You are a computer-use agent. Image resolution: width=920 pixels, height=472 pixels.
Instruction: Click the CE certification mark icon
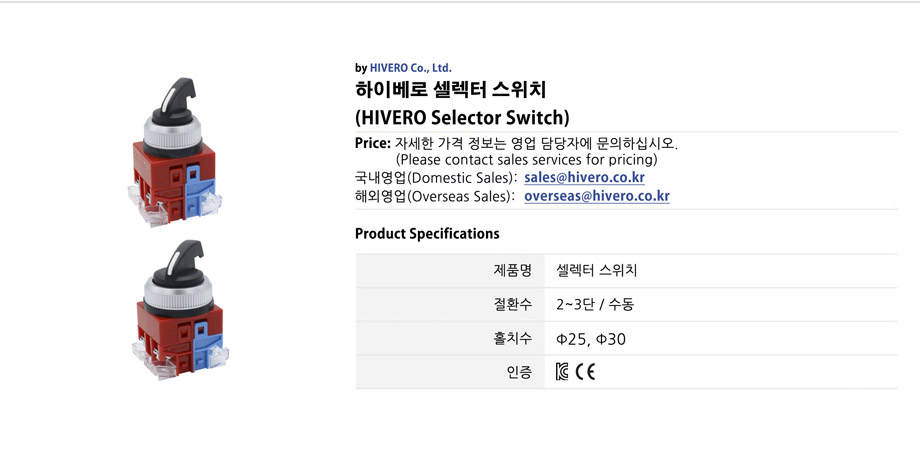click(585, 372)
